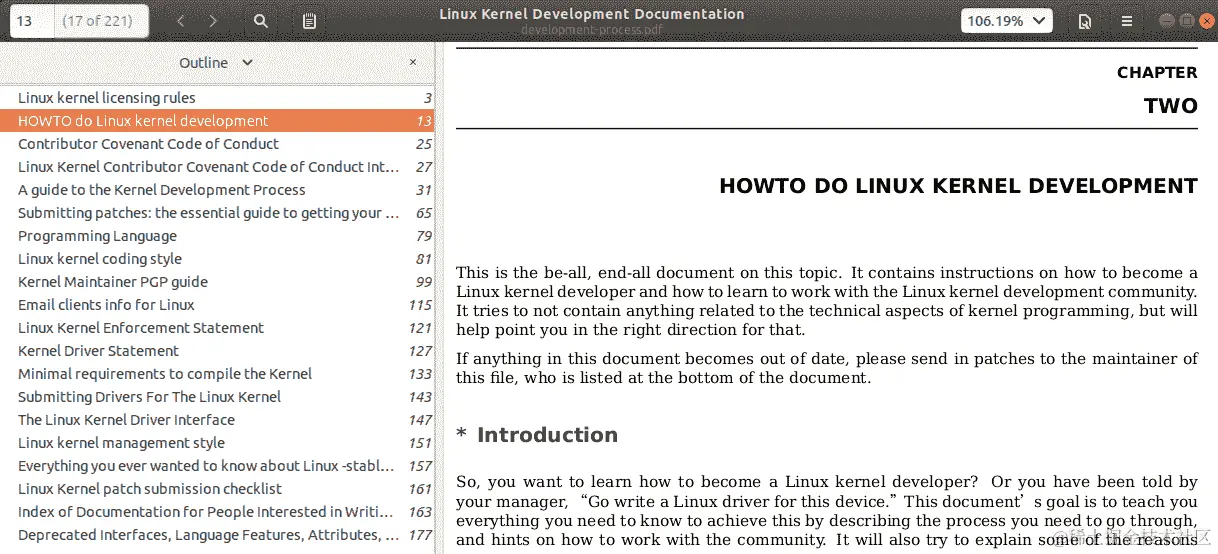Click the window title Linux Kernel Development Documentation
The height and width of the screenshot is (554, 1218).
592,14
